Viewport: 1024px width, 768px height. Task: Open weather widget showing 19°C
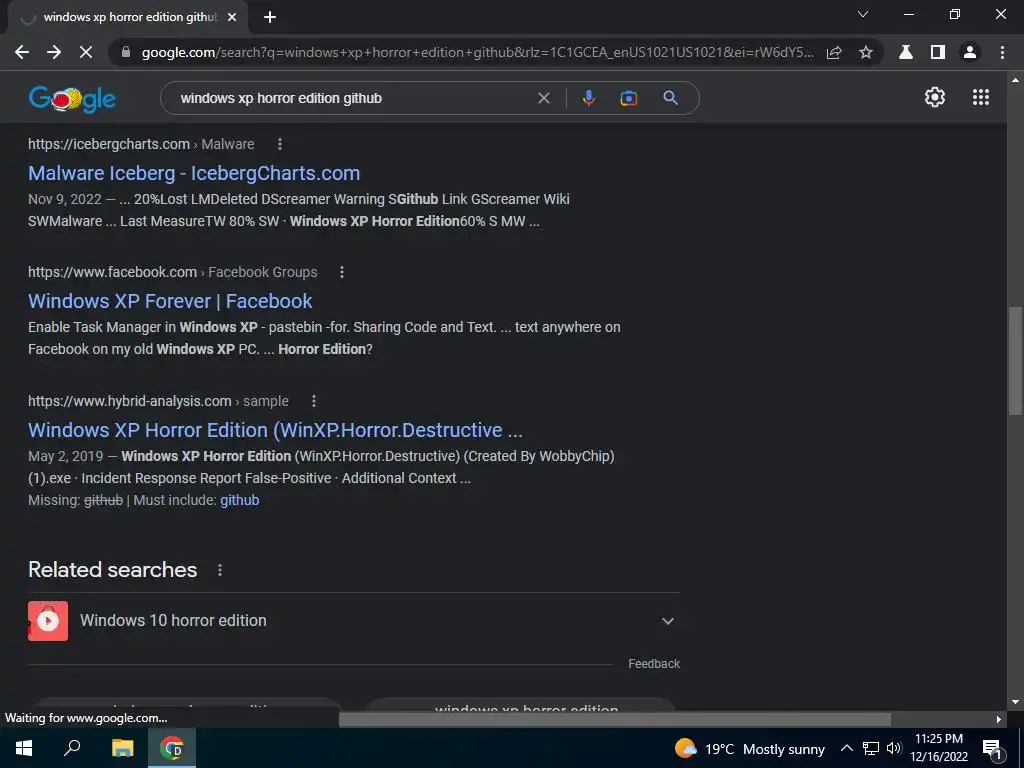(750, 749)
